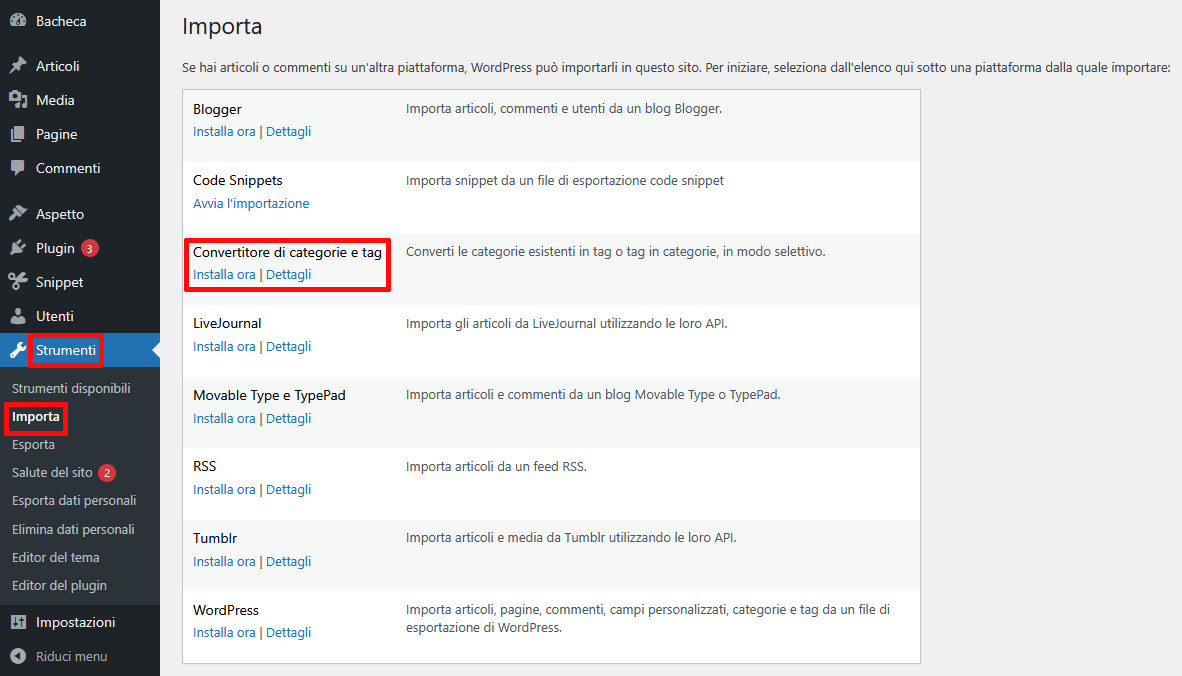
Task: View Dettagli for WordPress importer
Action: pyautogui.click(x=289, y=632)
